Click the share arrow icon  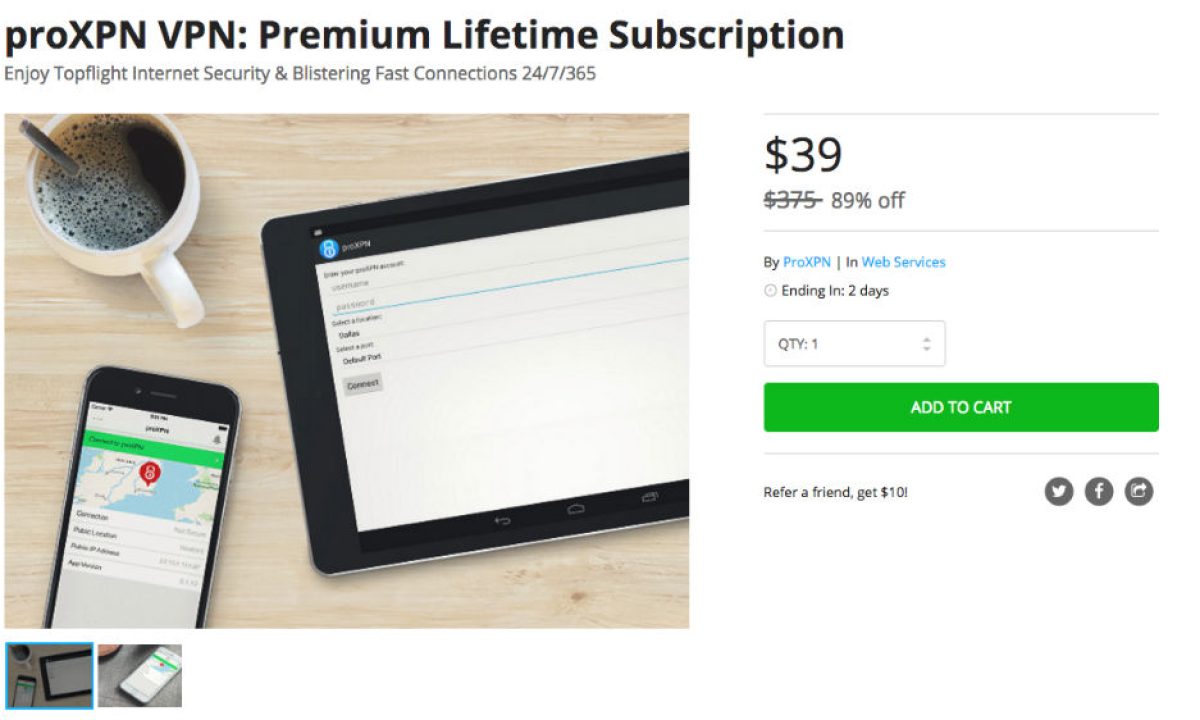(x=1139, y=491)
